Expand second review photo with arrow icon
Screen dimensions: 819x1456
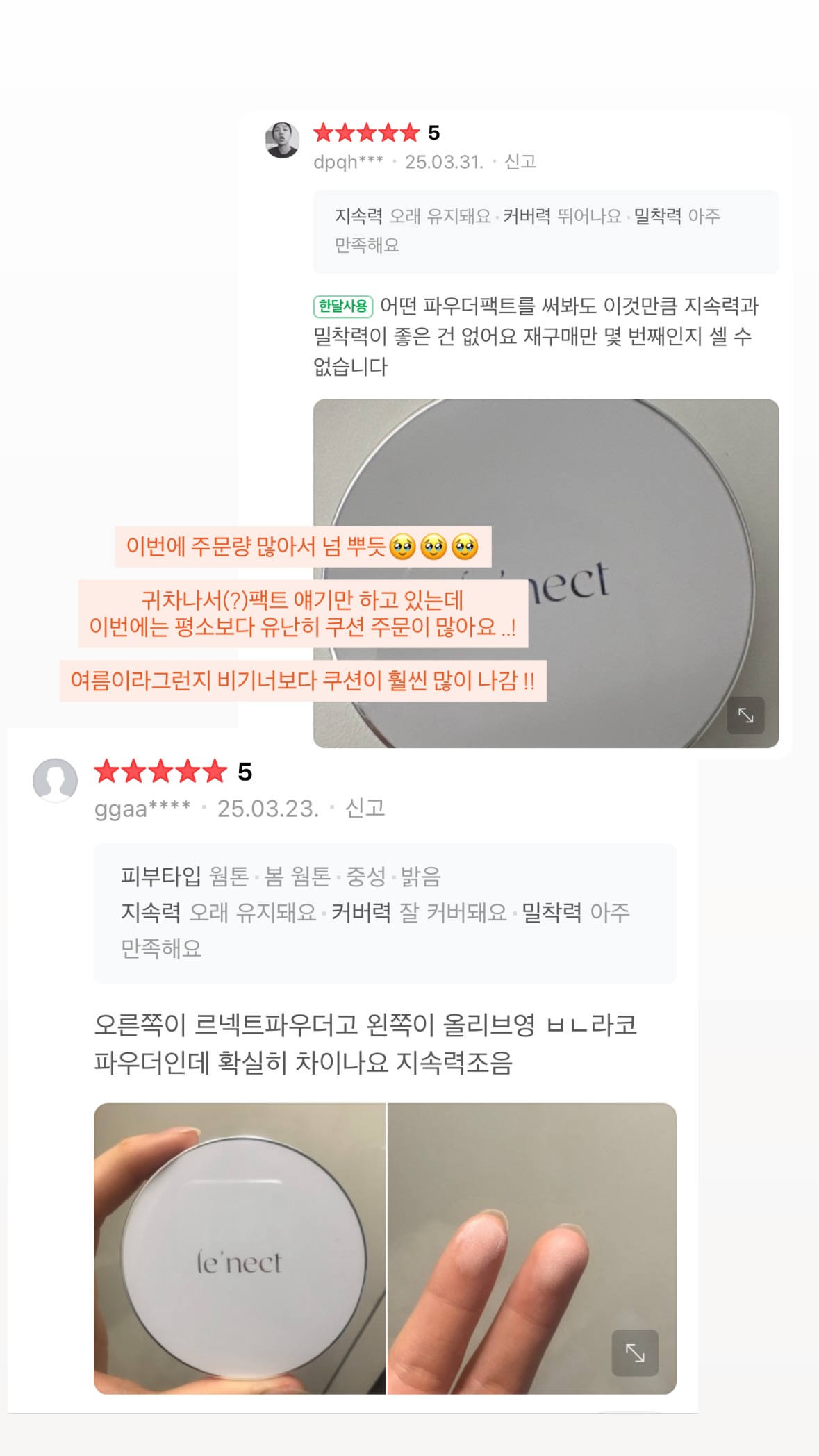[634, 1352]
